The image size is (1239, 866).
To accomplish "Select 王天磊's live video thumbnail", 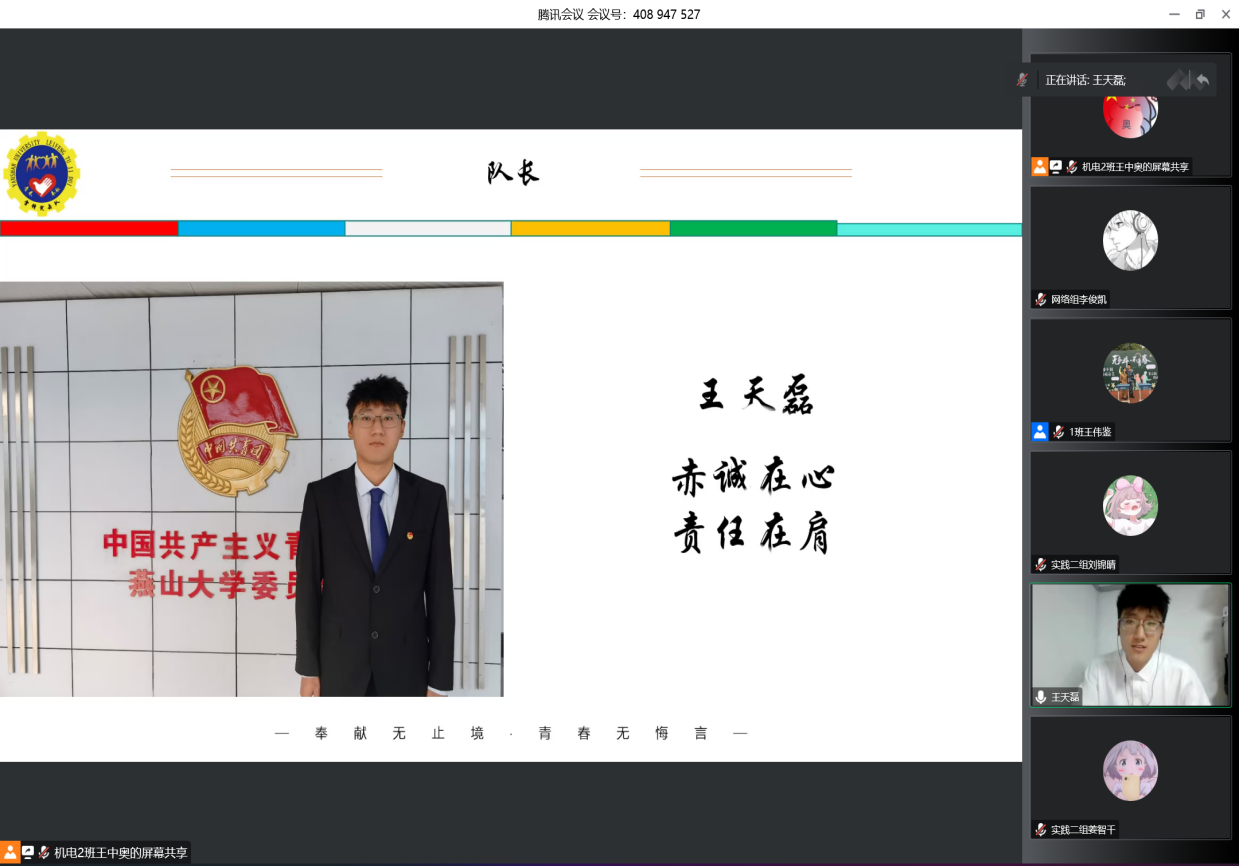I will (x=1130, y=640).
